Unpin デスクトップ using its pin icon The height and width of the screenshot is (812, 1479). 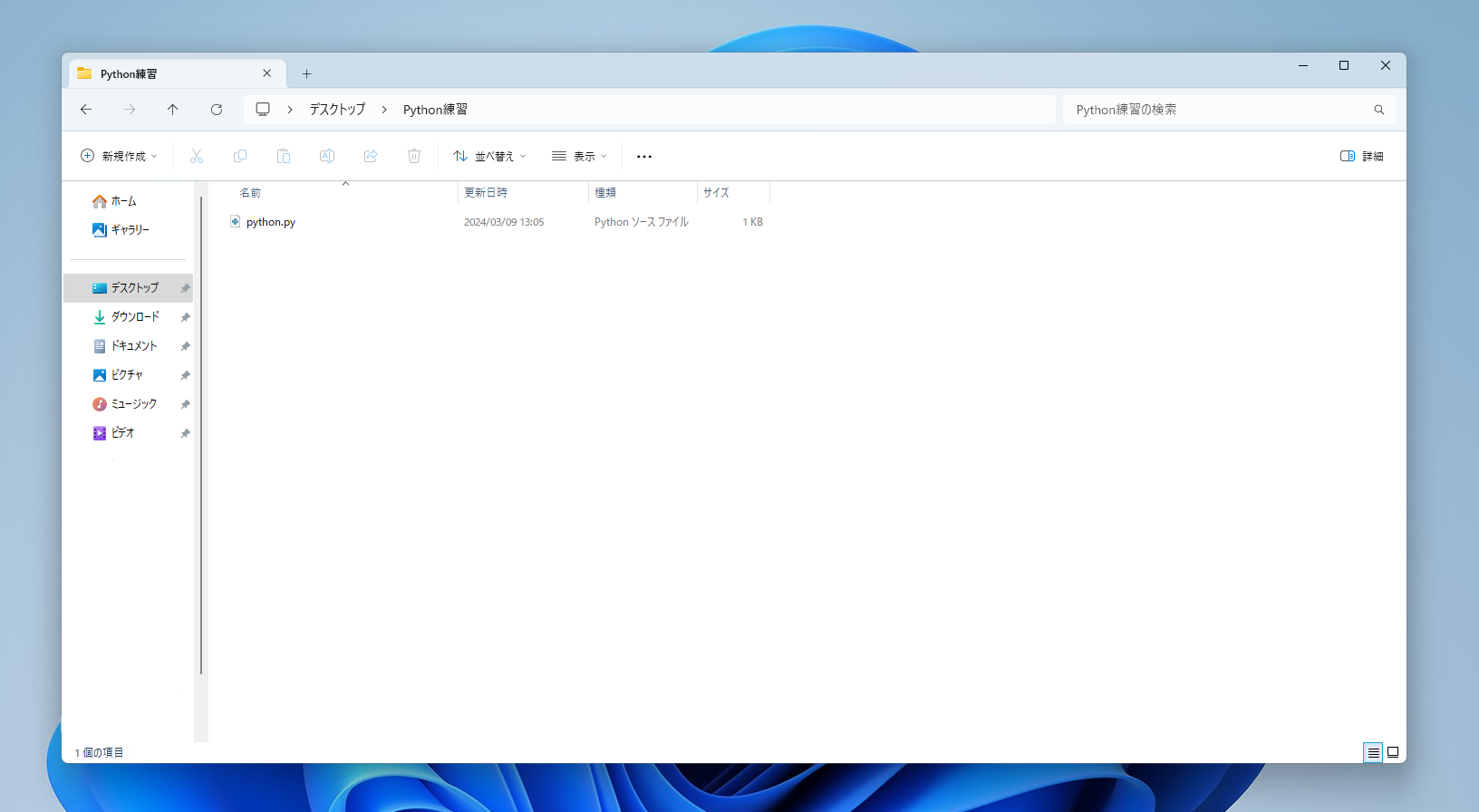coord(185,288)
